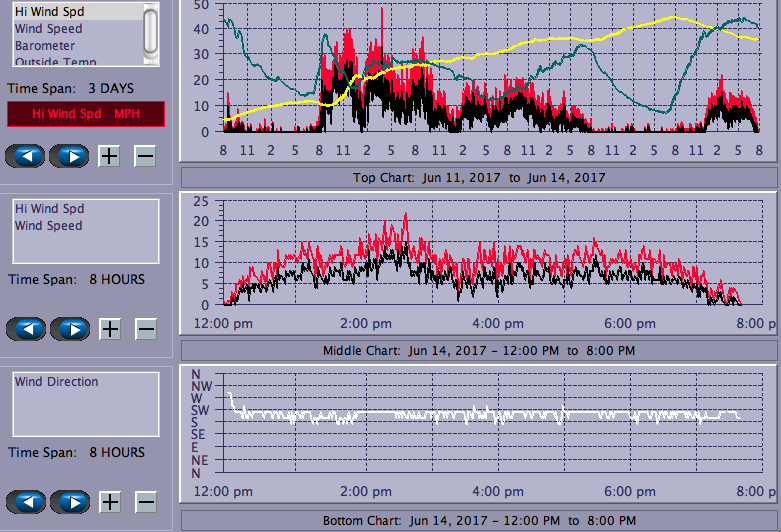Select Barometer in the top chart list
This screenshot has width=781, height=532.
coord(45,46)
